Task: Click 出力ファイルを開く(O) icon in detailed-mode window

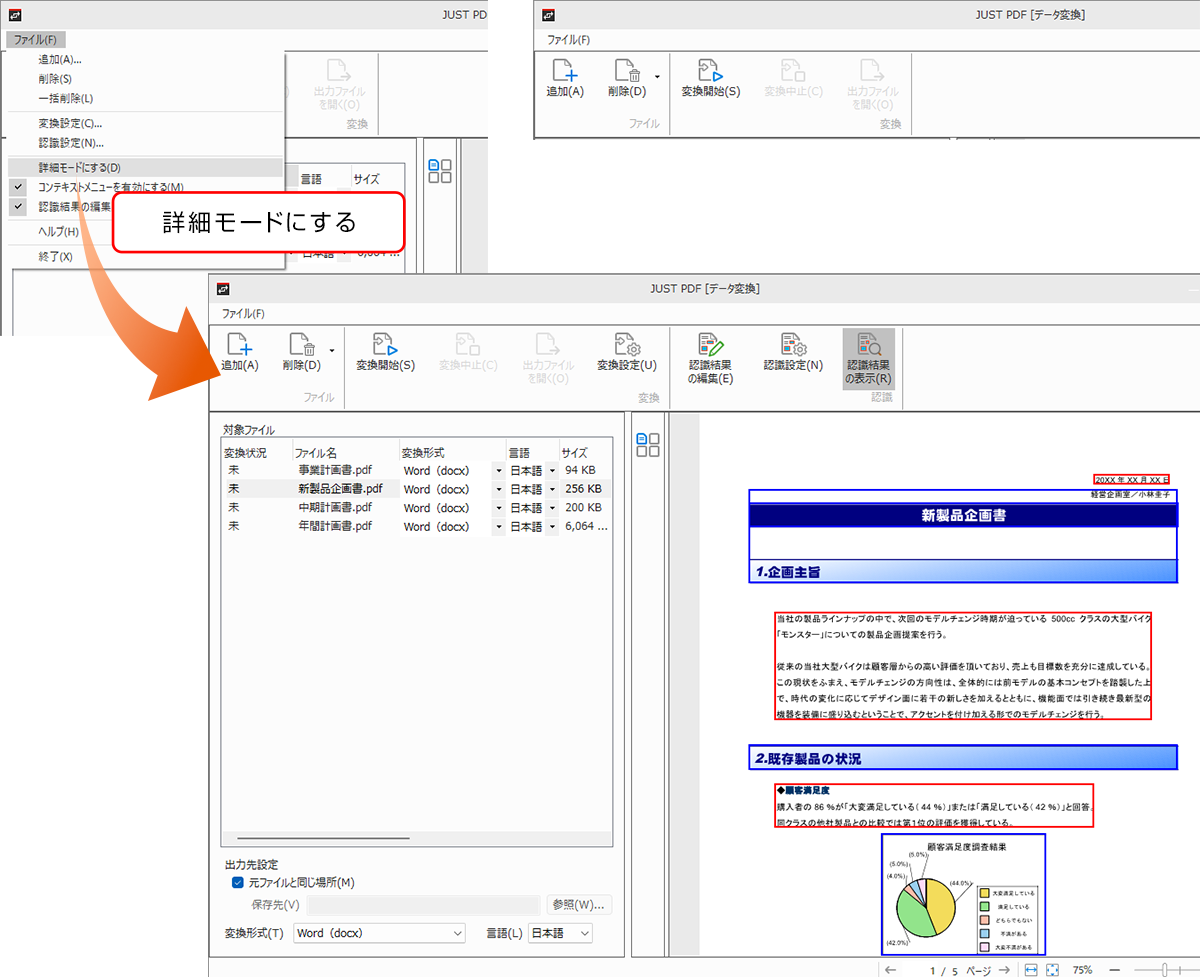Action: pyautogui.click(x=548, y=345)
